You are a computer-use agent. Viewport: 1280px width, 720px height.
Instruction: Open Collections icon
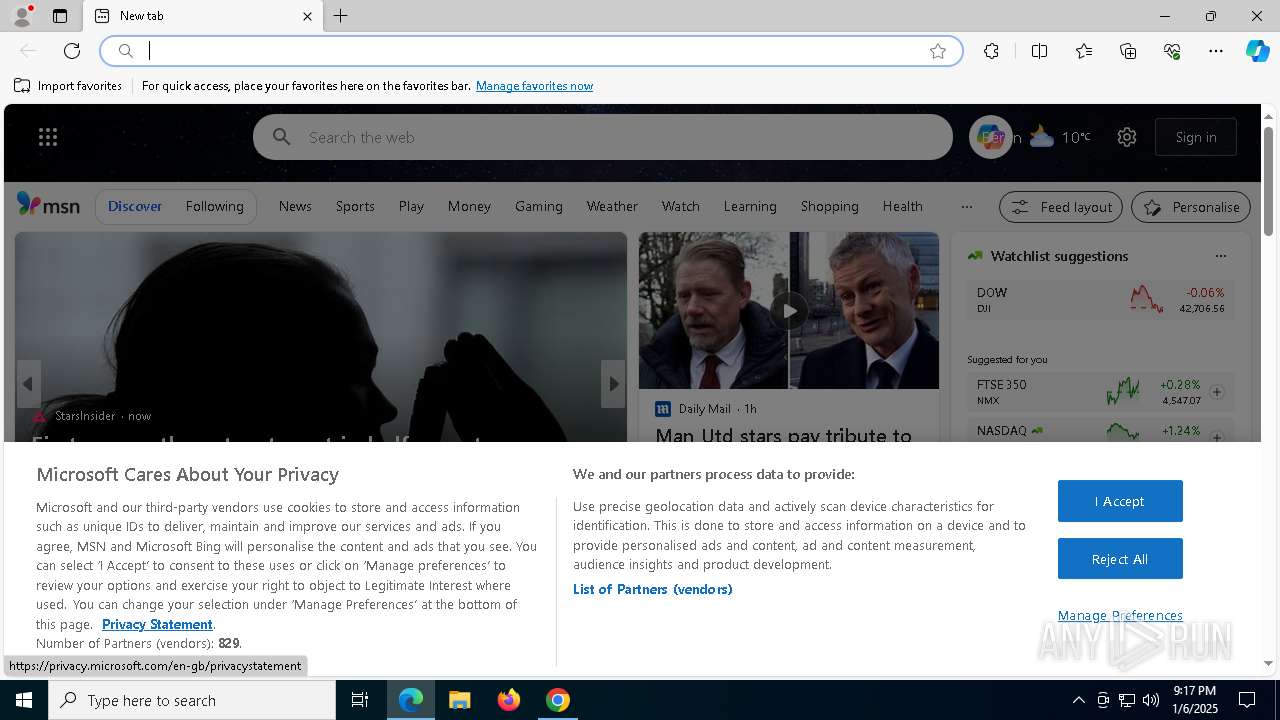coord(1128,51)
